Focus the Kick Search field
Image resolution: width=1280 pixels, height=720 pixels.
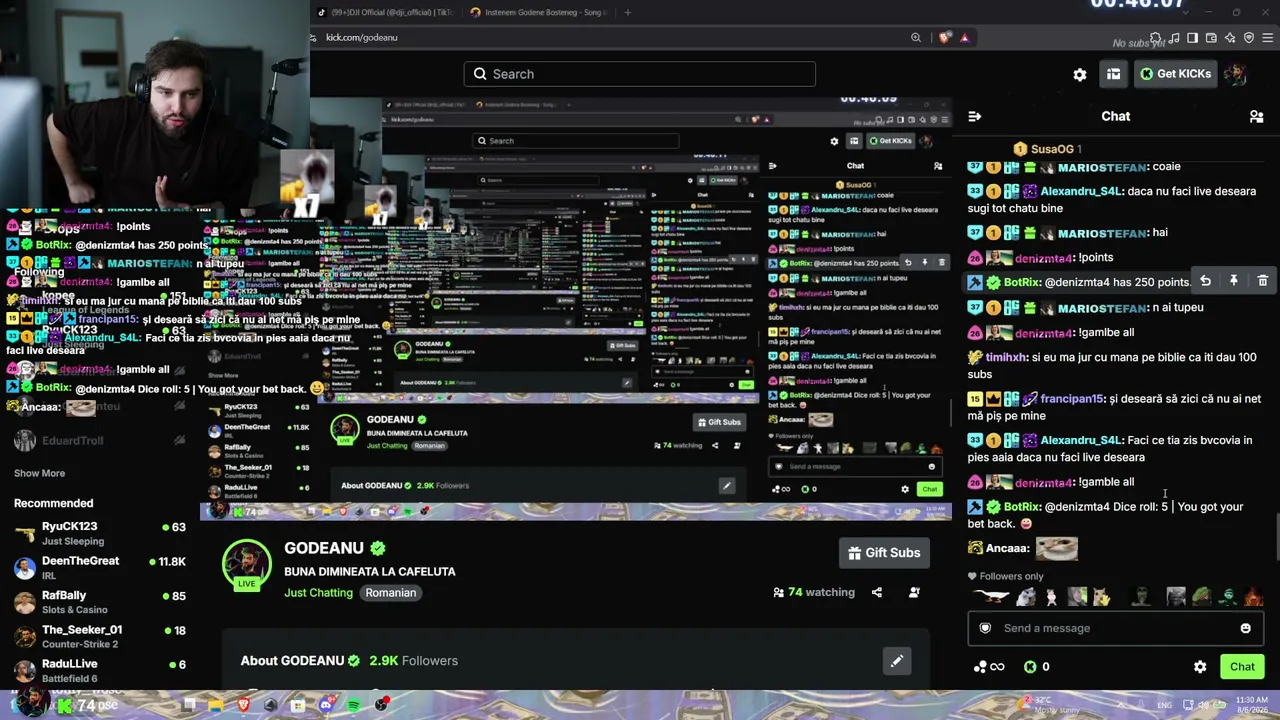coord(639,74)
